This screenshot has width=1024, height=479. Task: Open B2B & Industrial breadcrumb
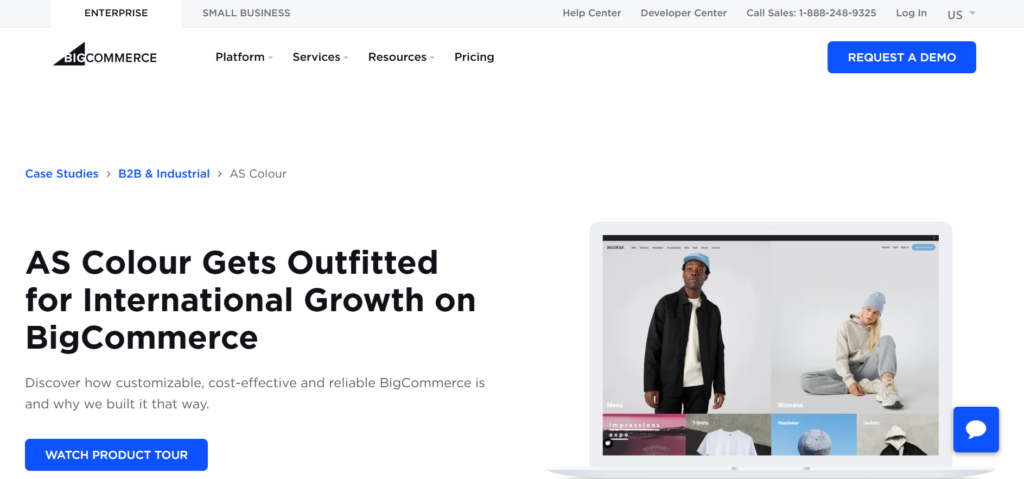[164, 174]
